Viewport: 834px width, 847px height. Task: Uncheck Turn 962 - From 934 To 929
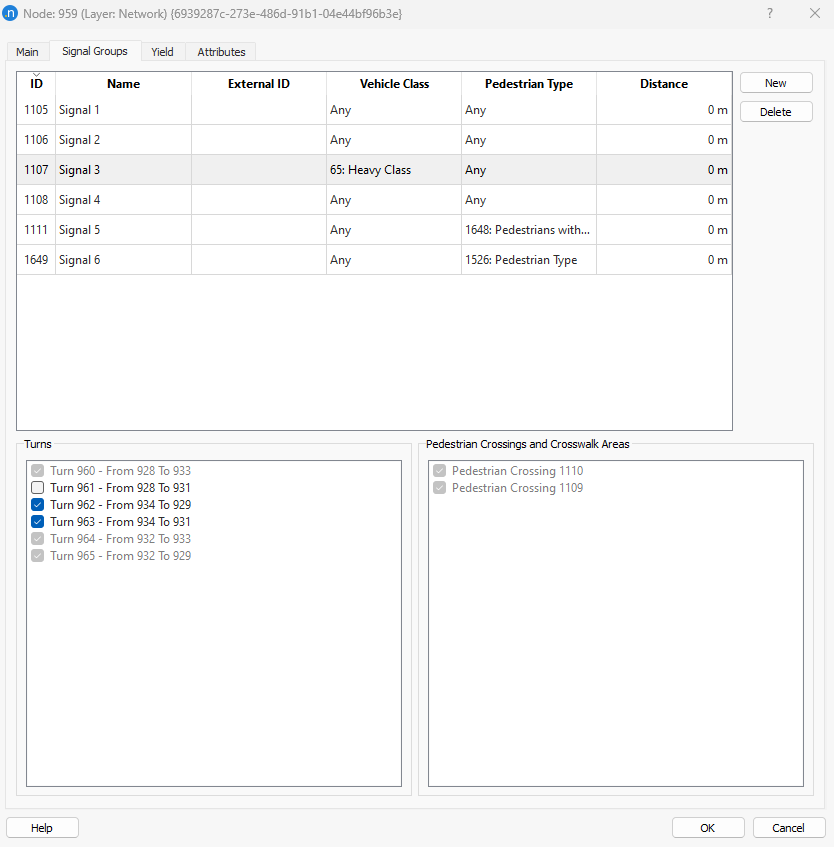[37, 504]
